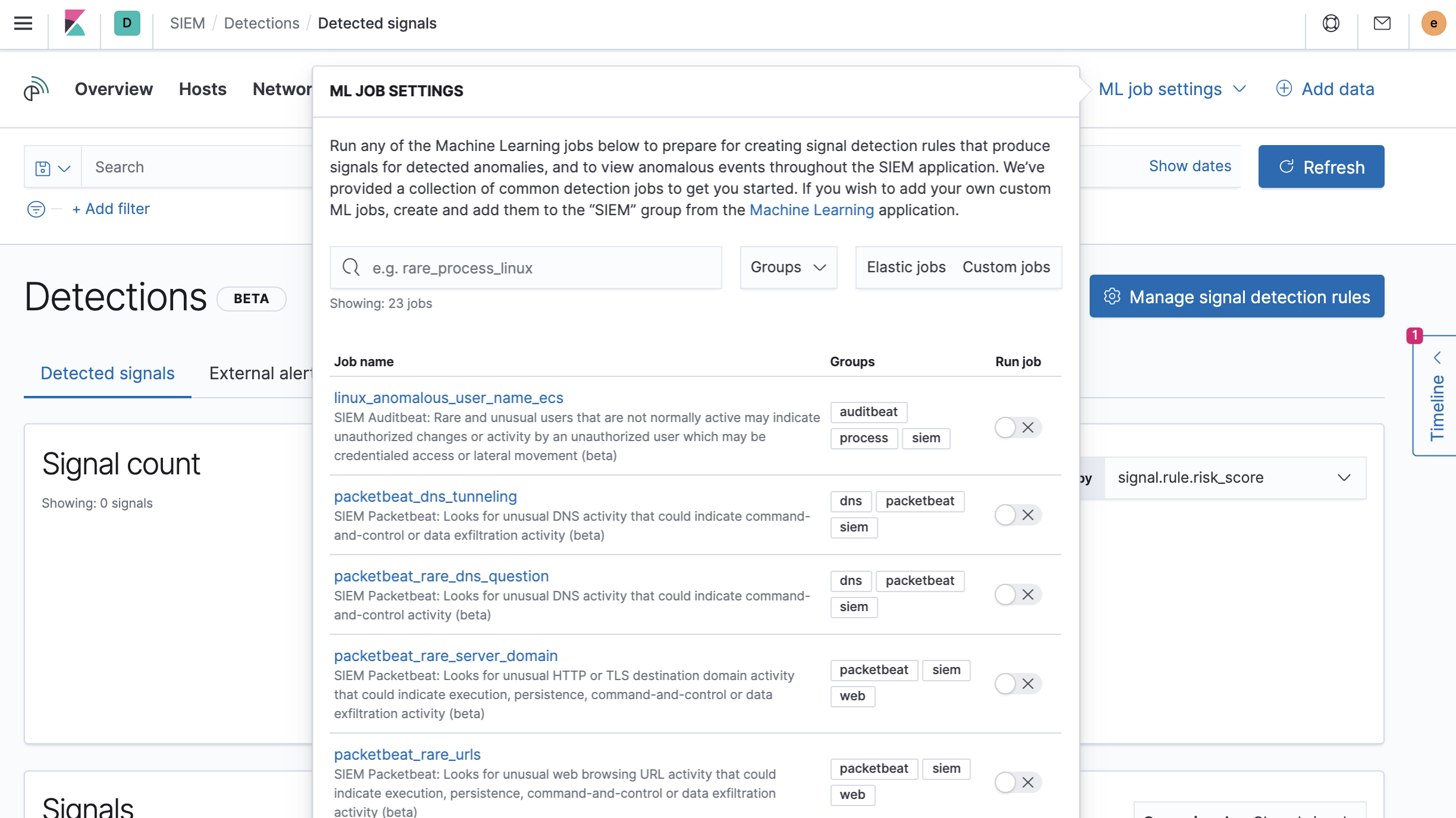The width and height of the screenshot is (1456, 818).
Task: Open the help lifebuoy icon
Action: coord(1331,23)
